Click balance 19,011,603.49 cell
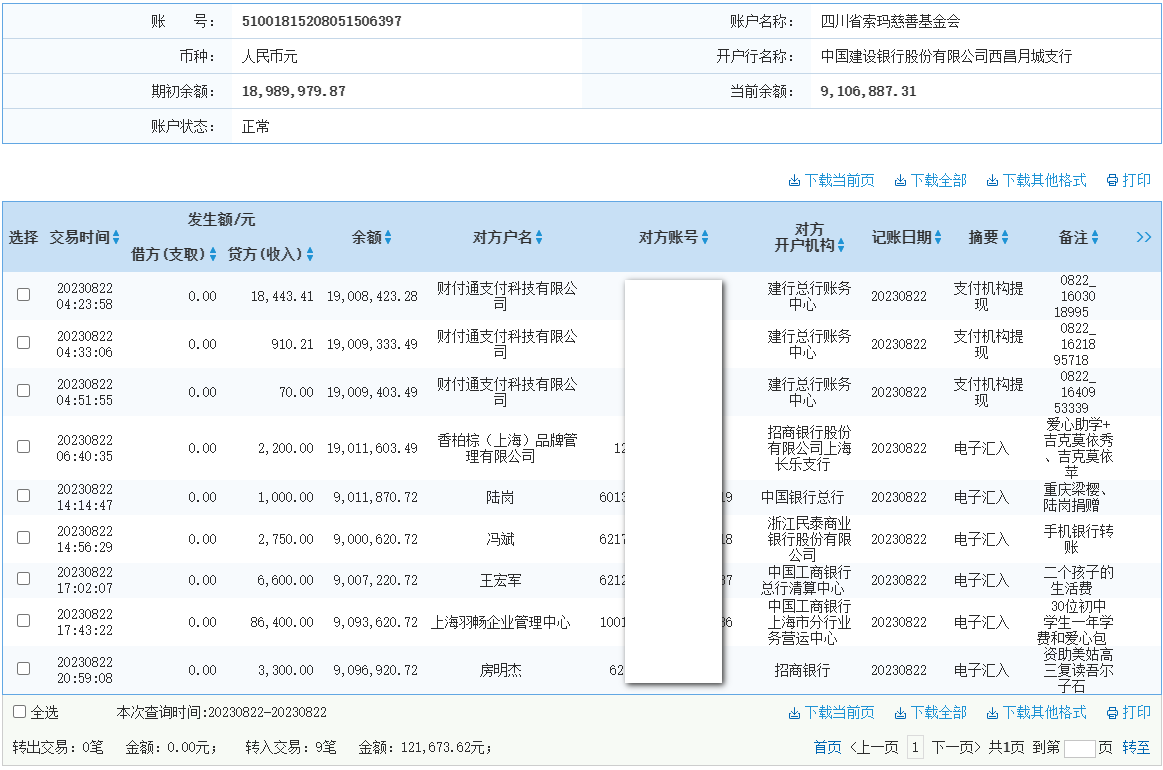This screenshot has height=770, width=1163. coord(372,448)
